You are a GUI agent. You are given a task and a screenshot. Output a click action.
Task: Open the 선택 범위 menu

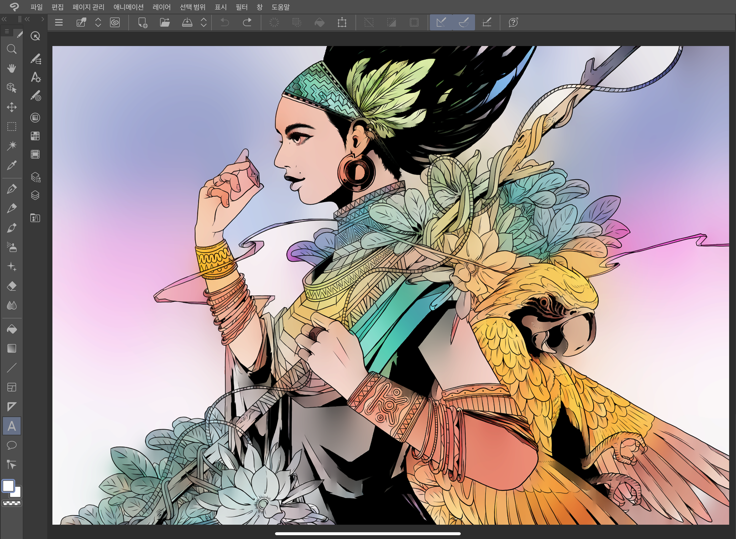(192, 7)
